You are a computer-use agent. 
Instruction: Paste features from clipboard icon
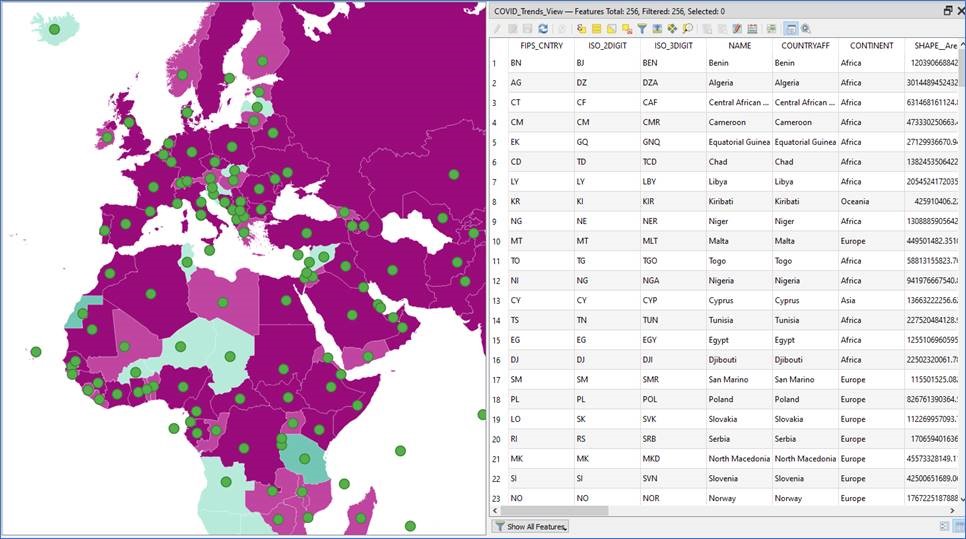pyautogui.click(x=723, y=28)
